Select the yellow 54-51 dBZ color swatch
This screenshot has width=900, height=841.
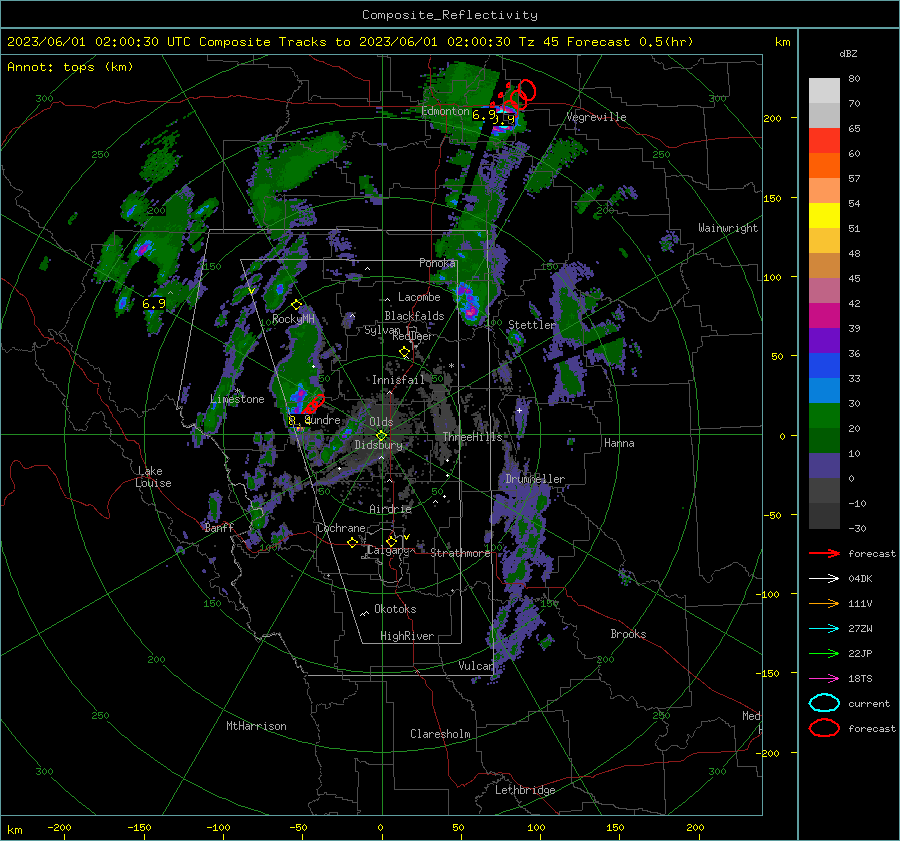[x=824, y=216]
